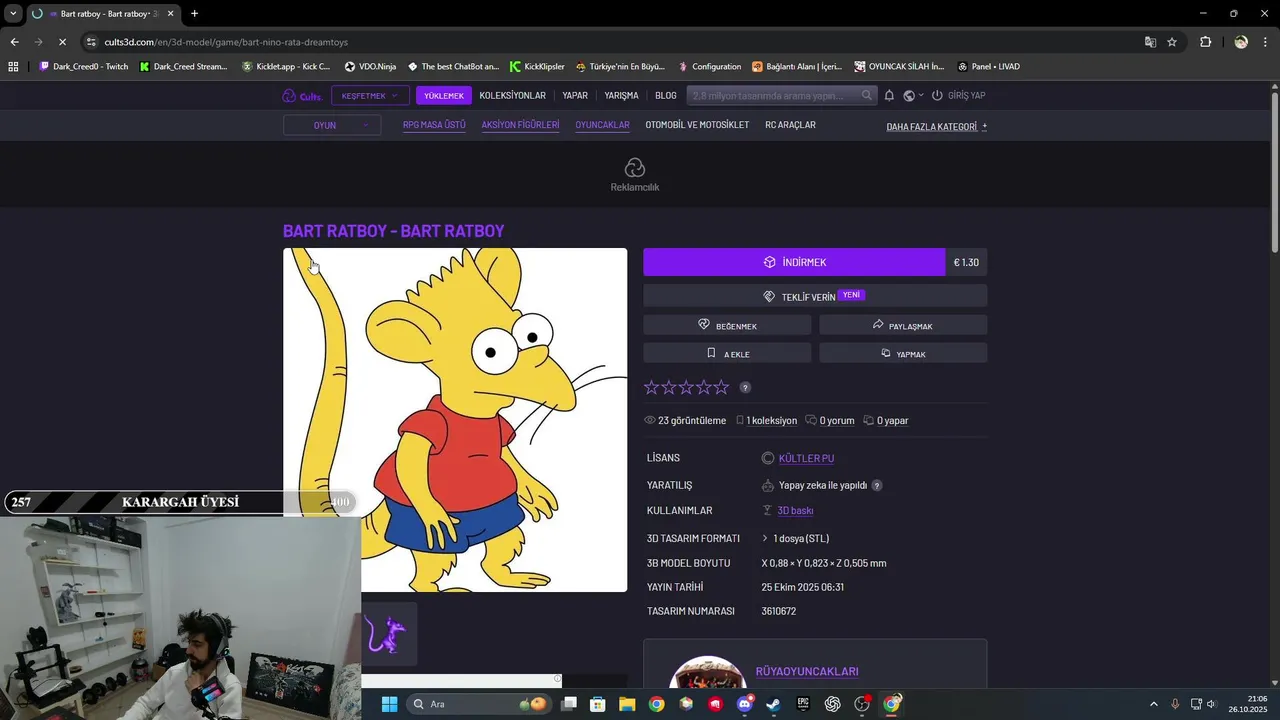Open the BLOG menu item

(666, 96)
